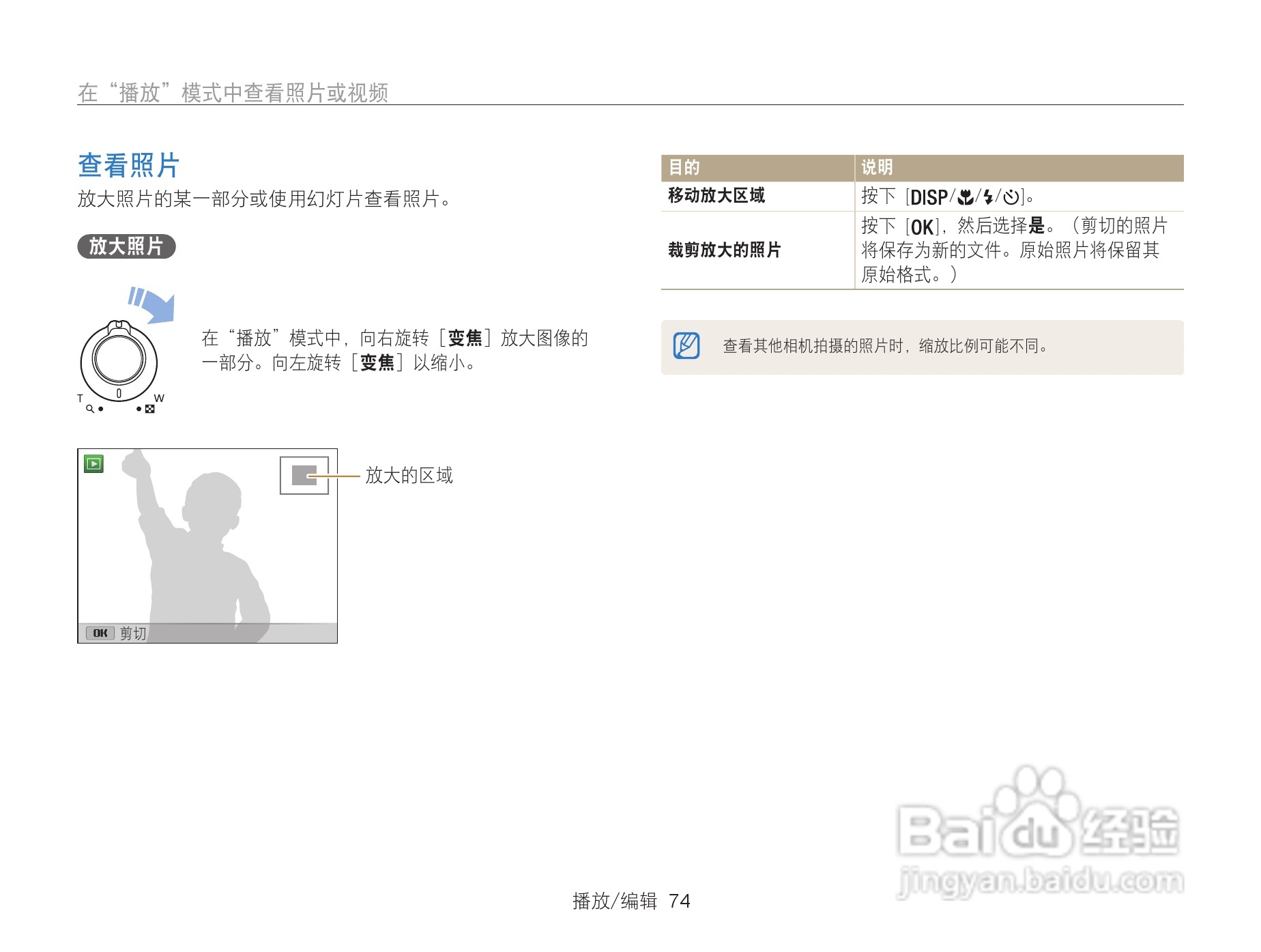Click the green playback mode icon
This screenshot has width=1261, height=952.
point(95,463)
